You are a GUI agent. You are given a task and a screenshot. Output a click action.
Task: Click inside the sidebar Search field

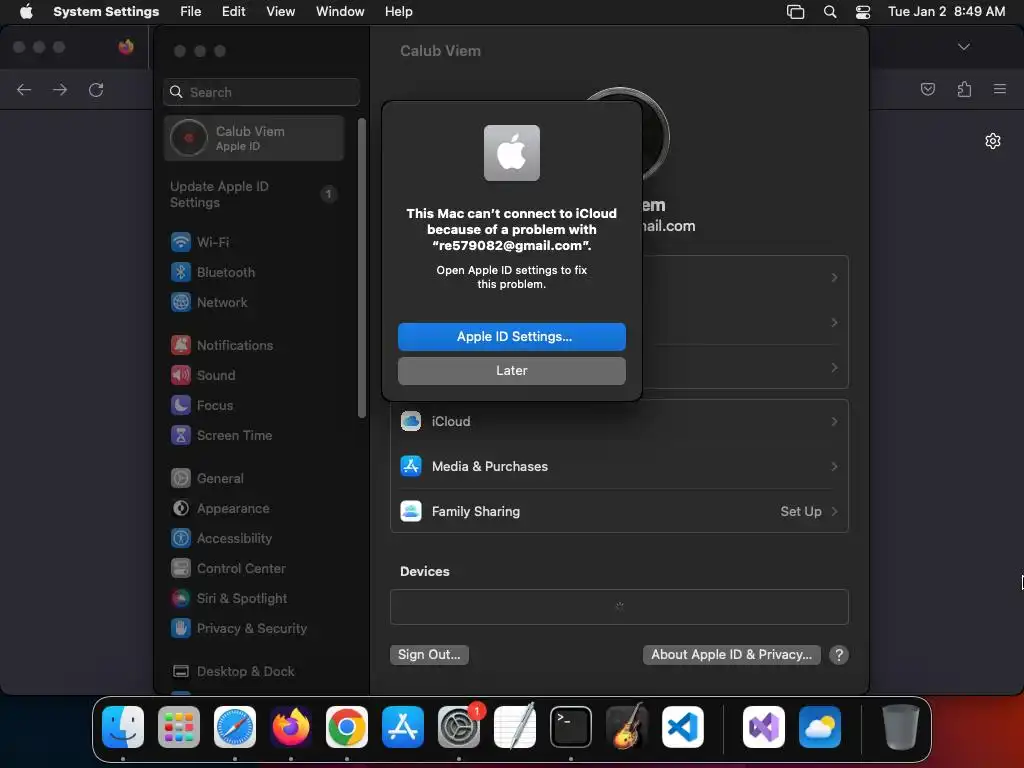tap(261, 92)
